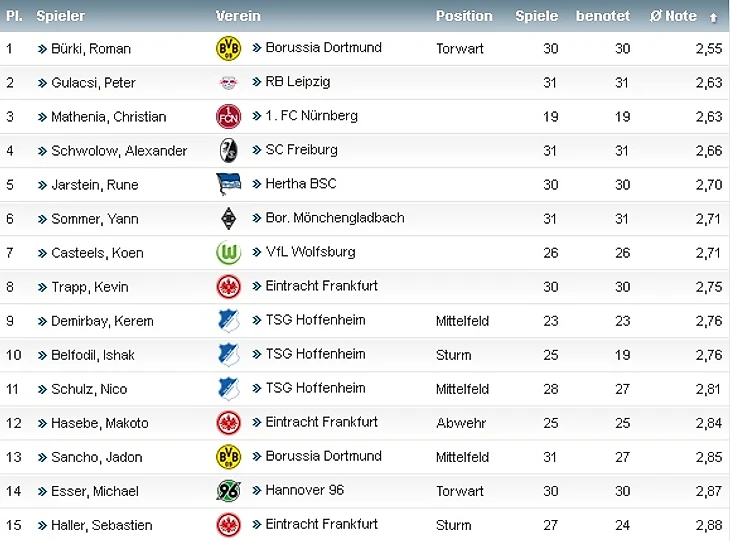Click the Hannover 96 club logo
The image size is (730, 541).
coord(228,490)
